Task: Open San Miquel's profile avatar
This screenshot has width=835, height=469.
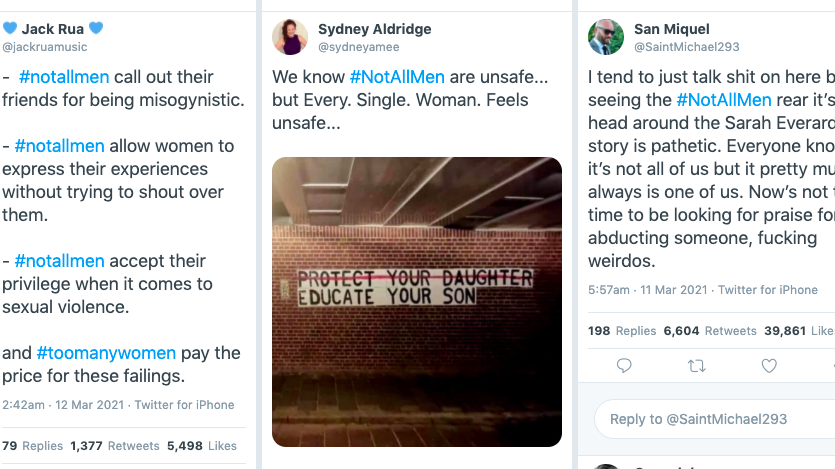Action: click(x=606, y=36)
